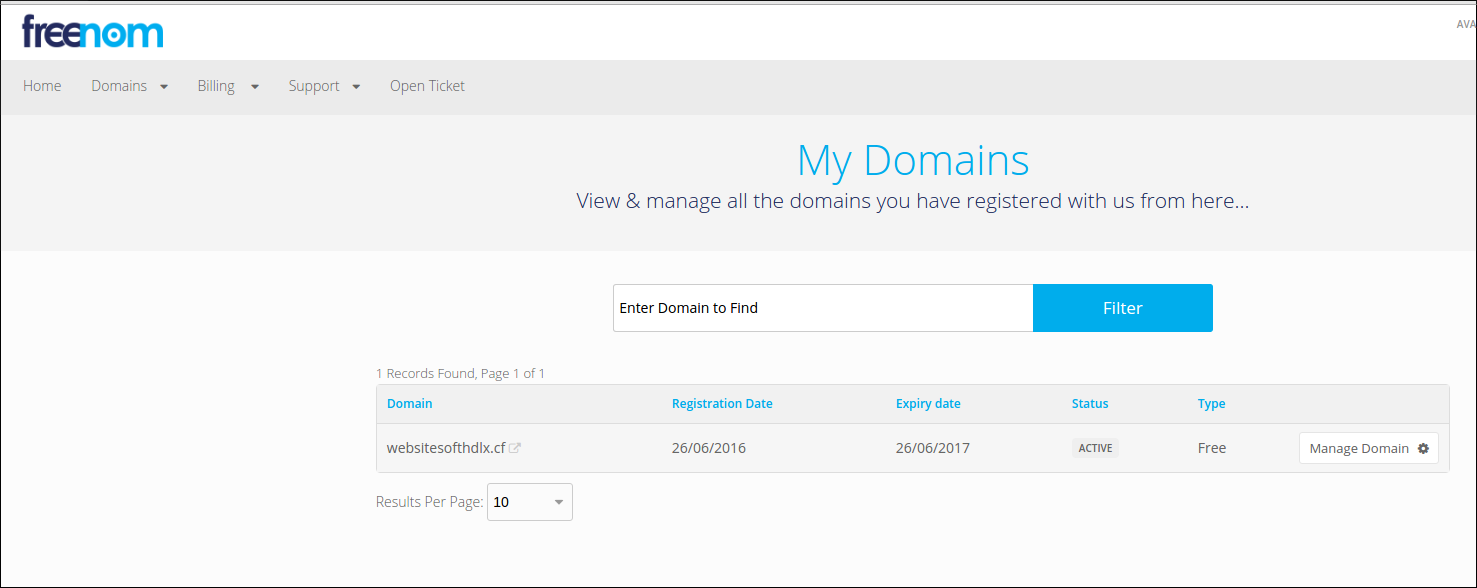
Task: Select Open Ticket in navigation bar
Action: click(x=427, y=86)
